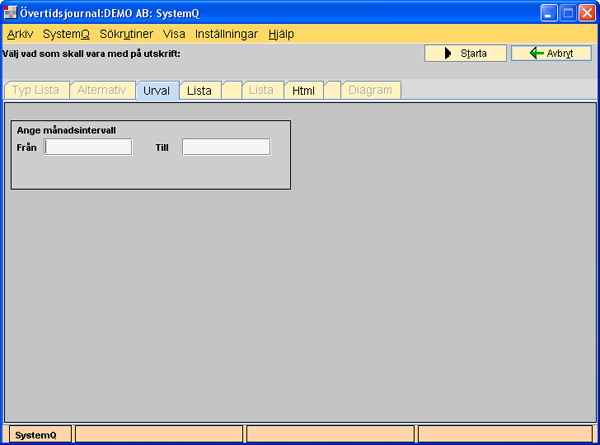Click the application icon in the title bar
This screenshot has width=600, height=445.
coord(12,13)
